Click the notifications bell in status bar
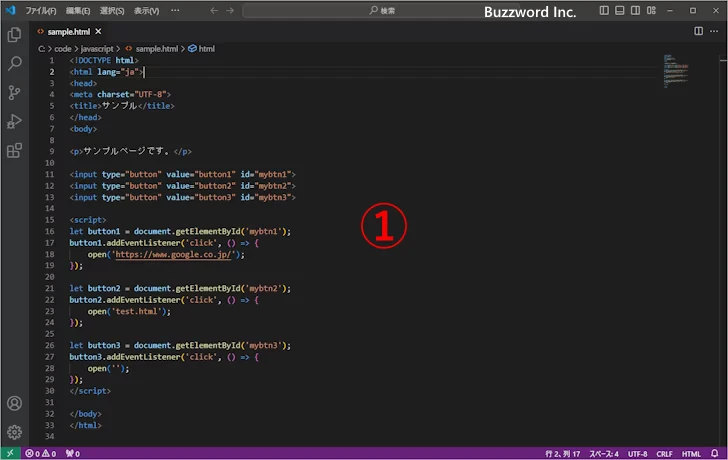The image size is (728, 460). point(715,453)
